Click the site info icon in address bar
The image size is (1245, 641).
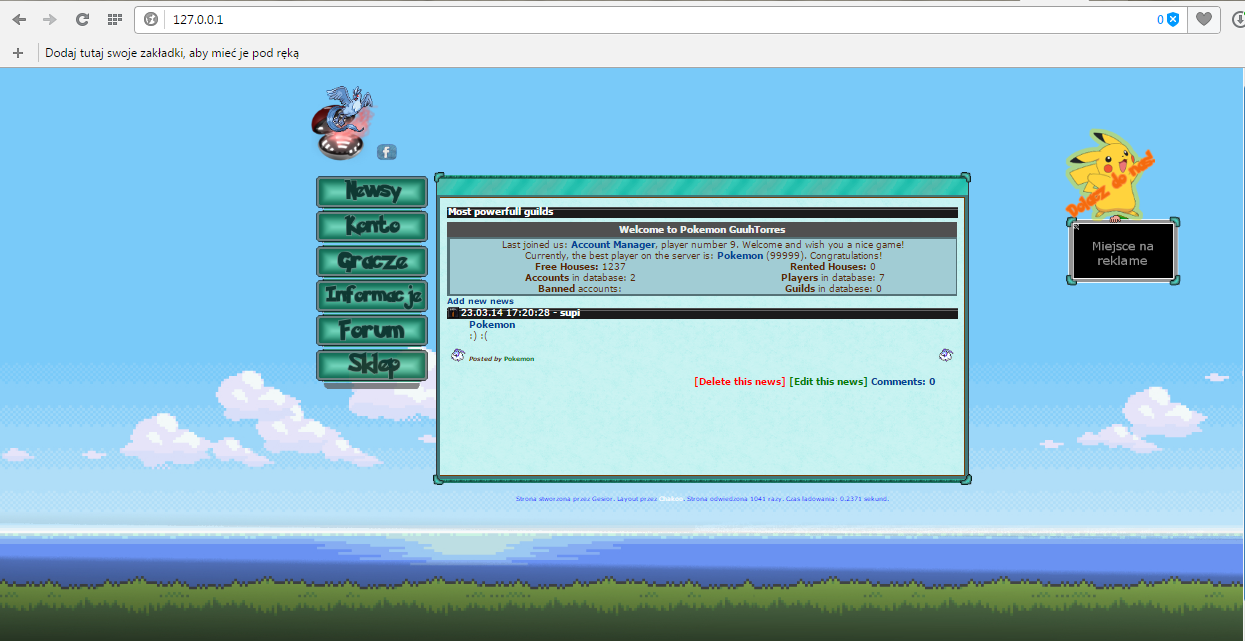(x=151, y=19)
